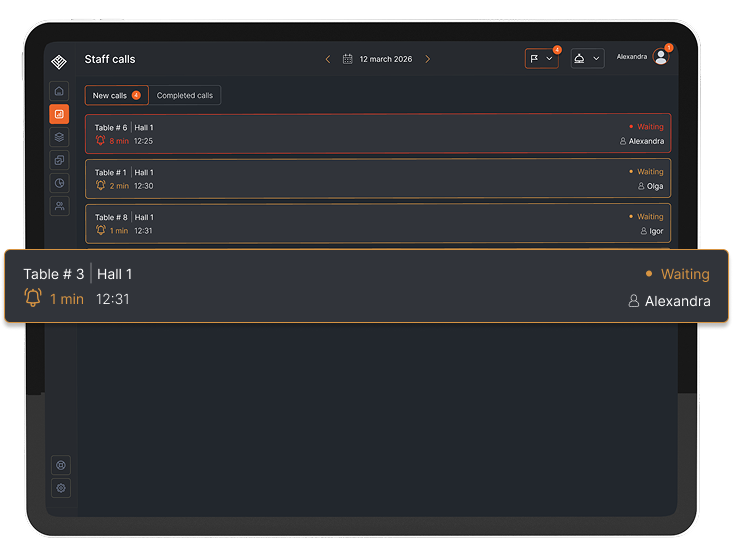733x557 pixels.
Task: Open the stacked layers sidebar icon
Action: 59,137
